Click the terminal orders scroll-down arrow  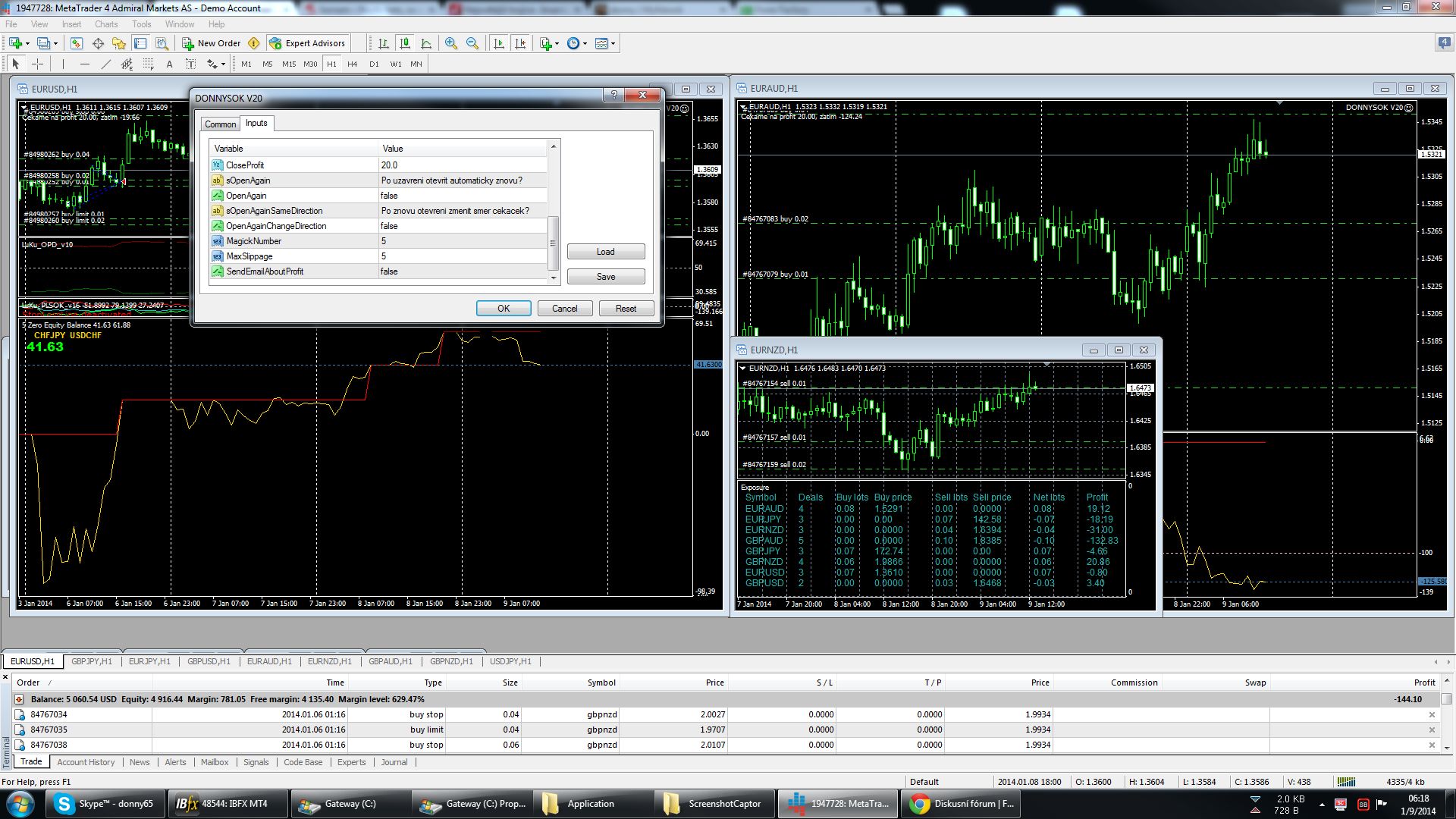click(x=1446, y=747)
